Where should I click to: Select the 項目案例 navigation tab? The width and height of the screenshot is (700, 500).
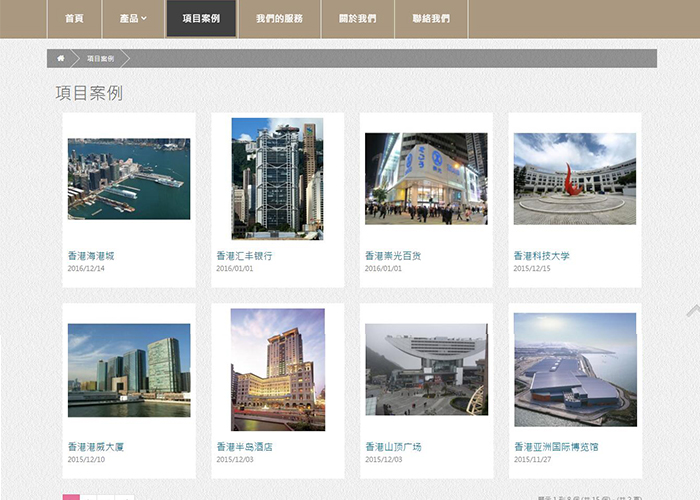[x=201, y=19]
